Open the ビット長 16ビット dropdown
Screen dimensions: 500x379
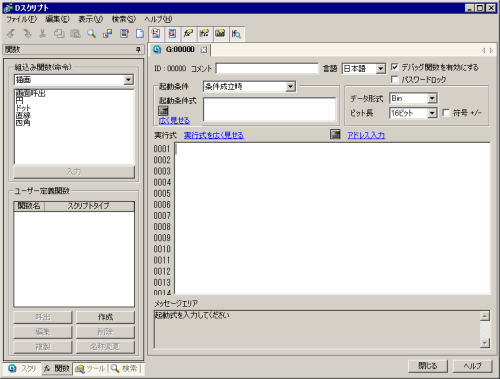pos(432,113)
